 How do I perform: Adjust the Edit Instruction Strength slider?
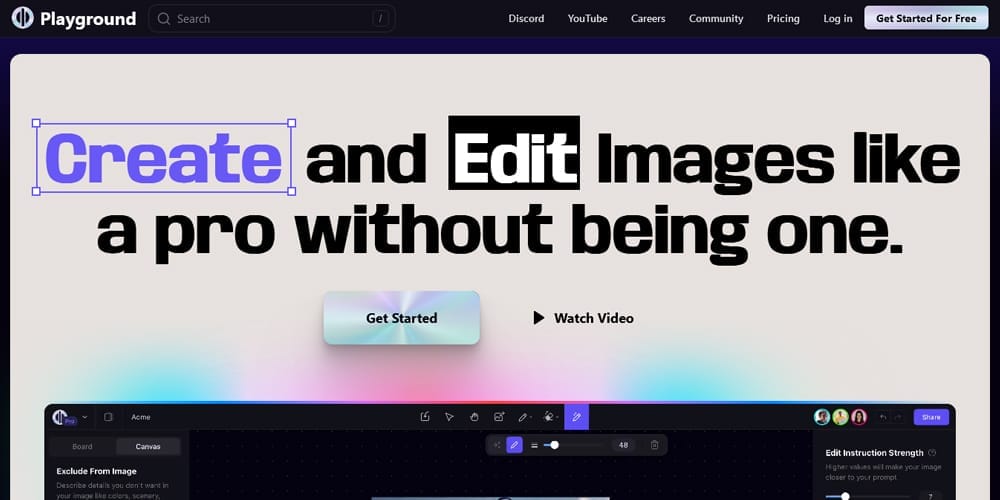click(x=845, y=496)
